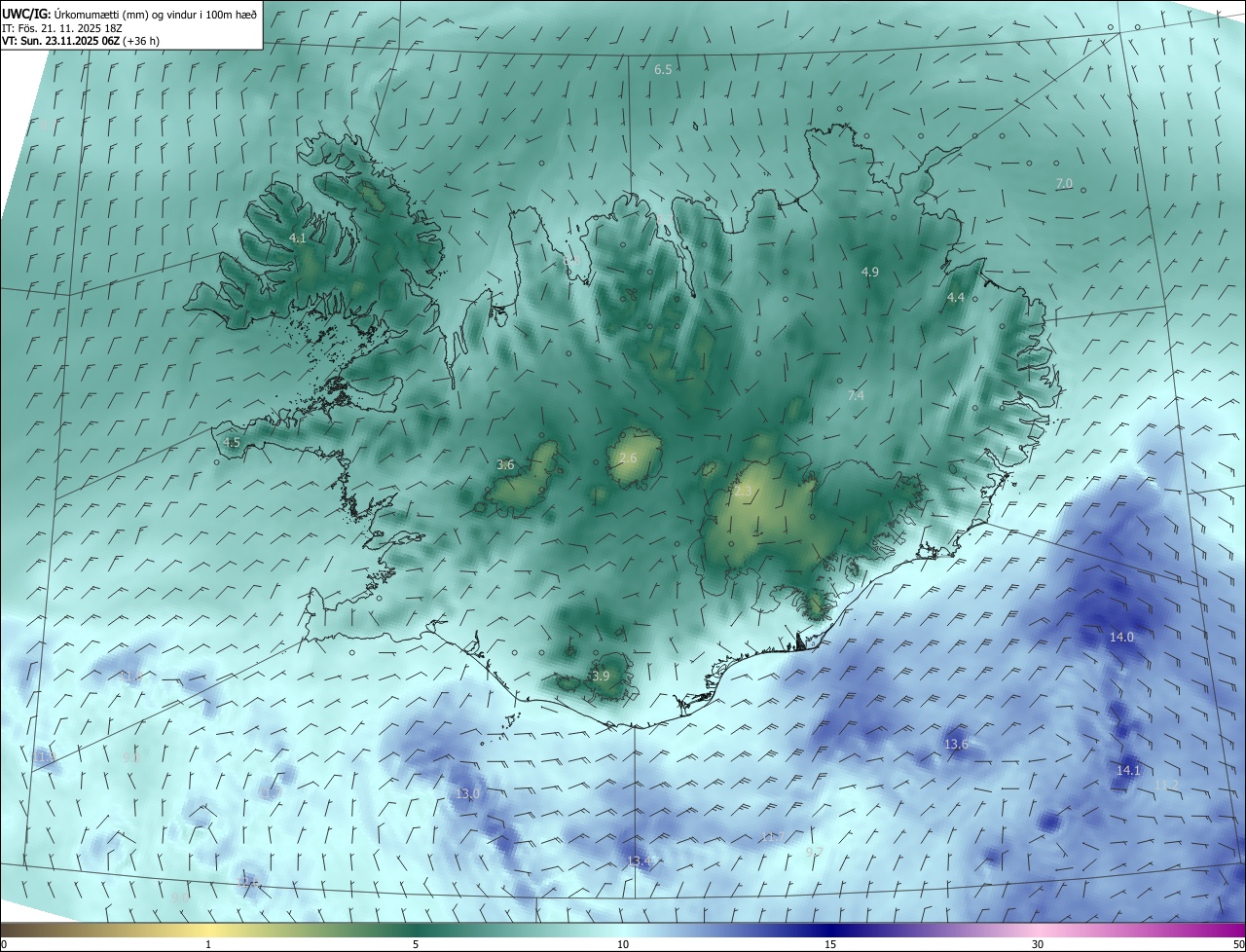Click the 11.2 value label
The width and height of the screenshot is (1246, 952).
(x=1165, y=785)
